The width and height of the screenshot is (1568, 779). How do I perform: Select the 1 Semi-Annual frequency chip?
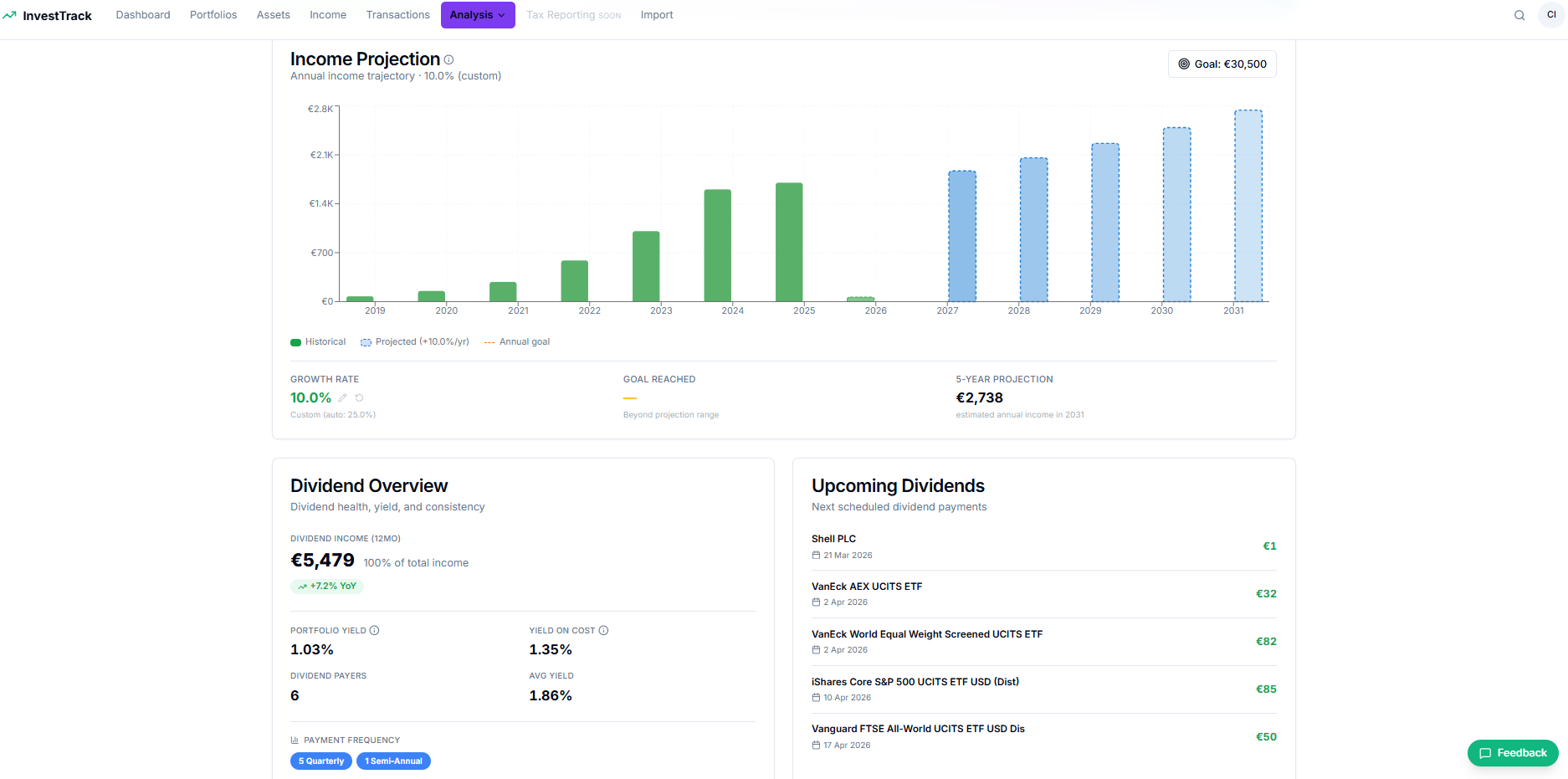(x=393, y=761)
